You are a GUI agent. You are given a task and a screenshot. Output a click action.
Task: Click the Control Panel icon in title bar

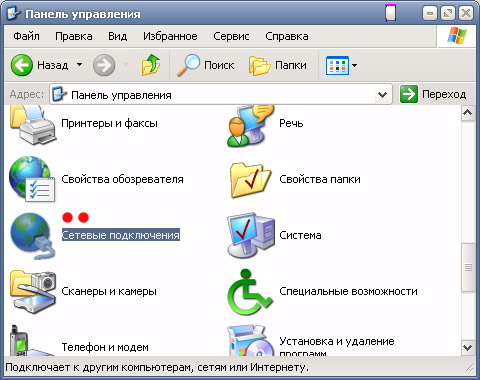[14, 14]
